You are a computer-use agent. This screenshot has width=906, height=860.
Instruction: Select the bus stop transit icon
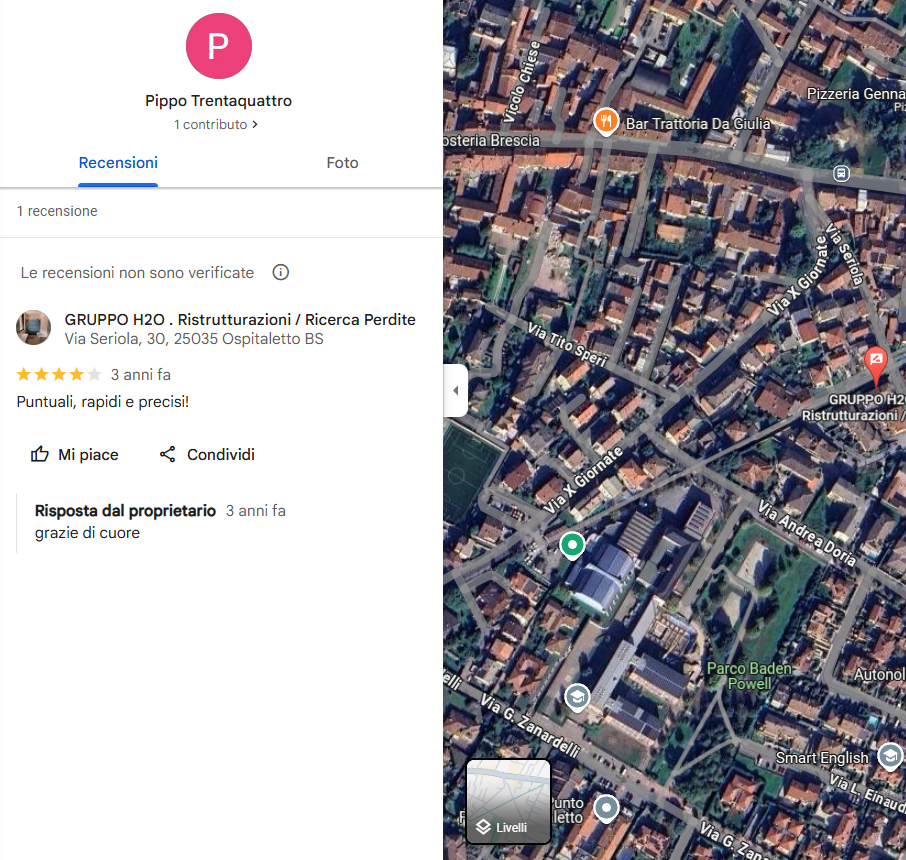[841, 173]
